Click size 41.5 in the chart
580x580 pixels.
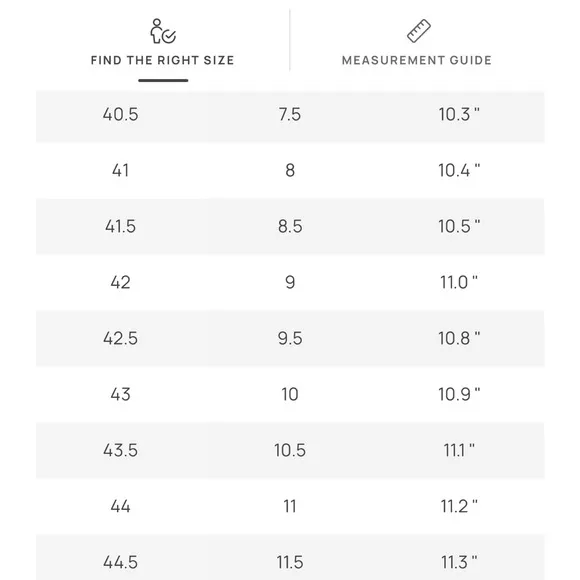(x=121, y=226)
